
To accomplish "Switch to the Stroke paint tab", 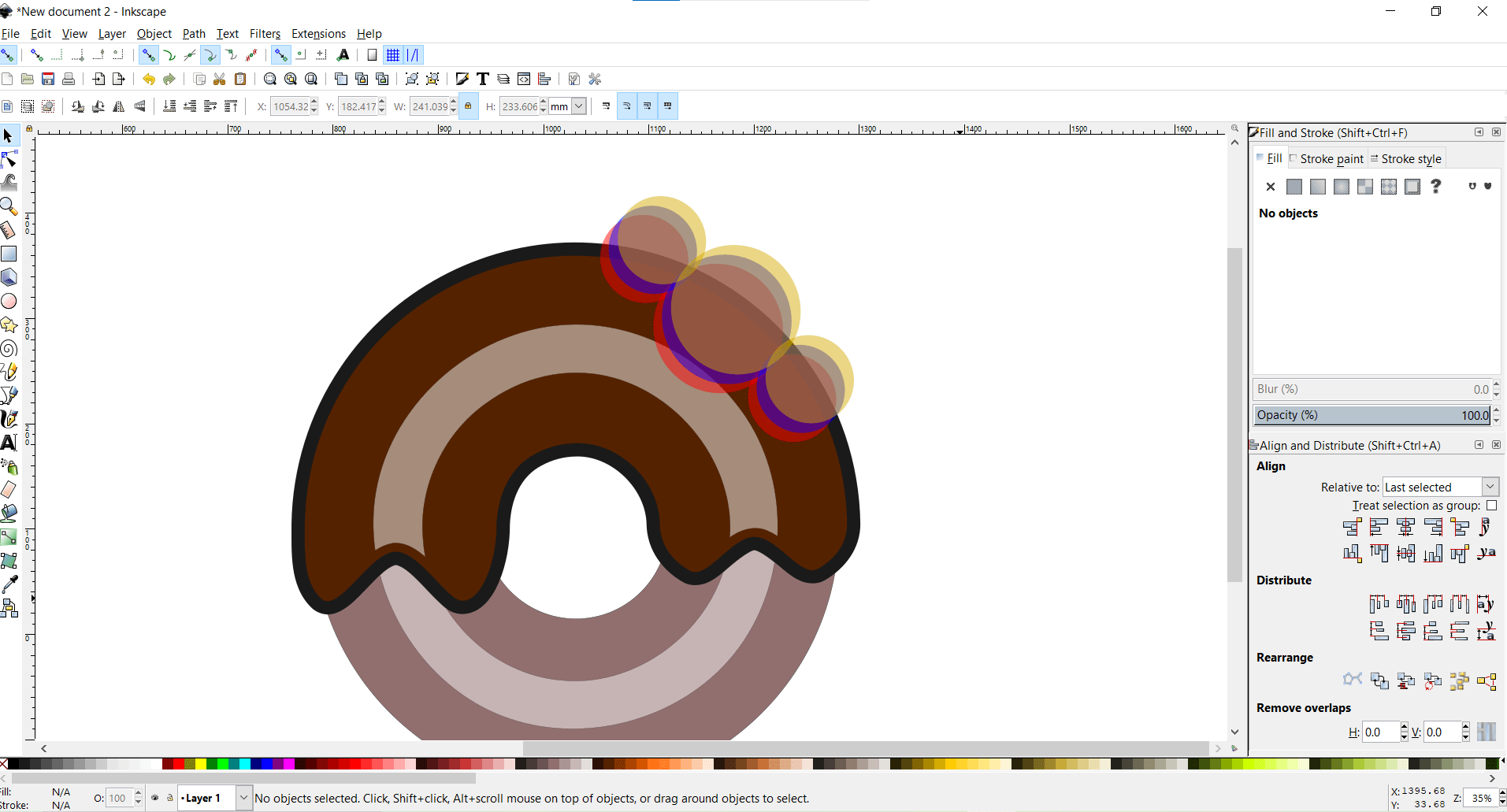I will point(1327,158).
